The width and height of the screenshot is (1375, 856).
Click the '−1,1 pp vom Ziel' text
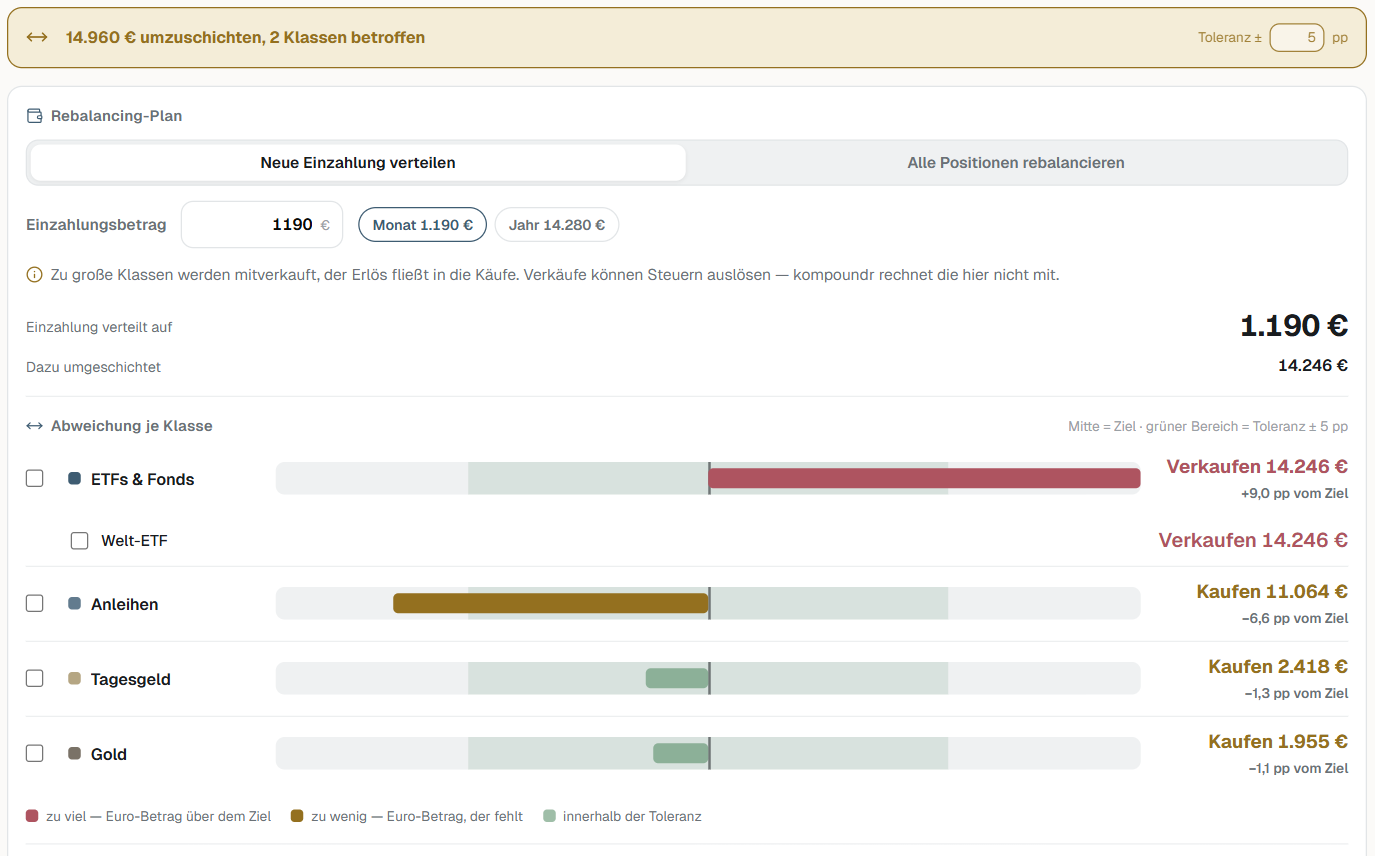pyautogui.click(x=1298, y=769)
